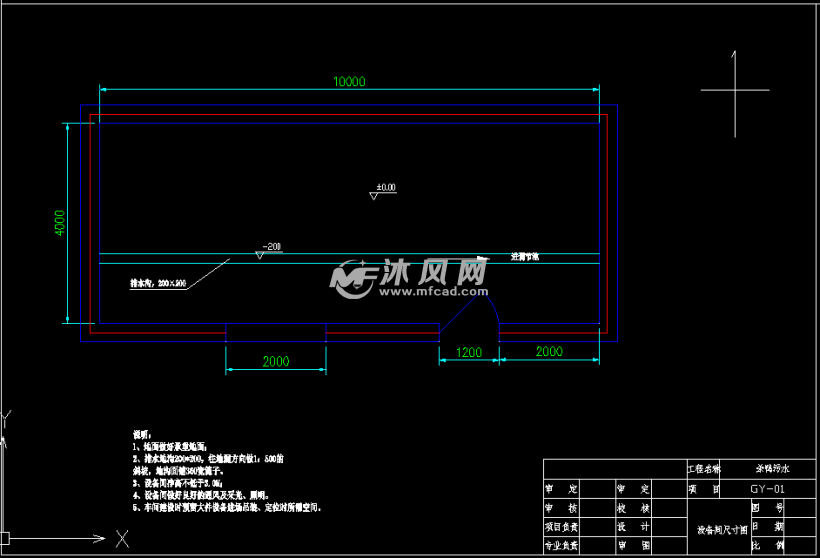
Task: Click the UCS origin square marker
Action: tap(5, 538)
